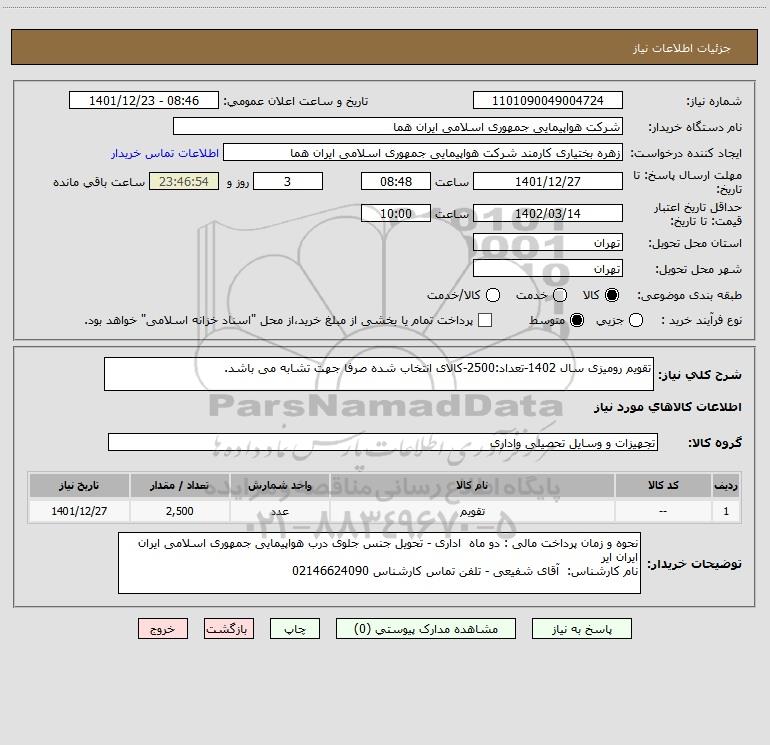Open the اطلاعات تماس خریدار link

tap(165, 153)
